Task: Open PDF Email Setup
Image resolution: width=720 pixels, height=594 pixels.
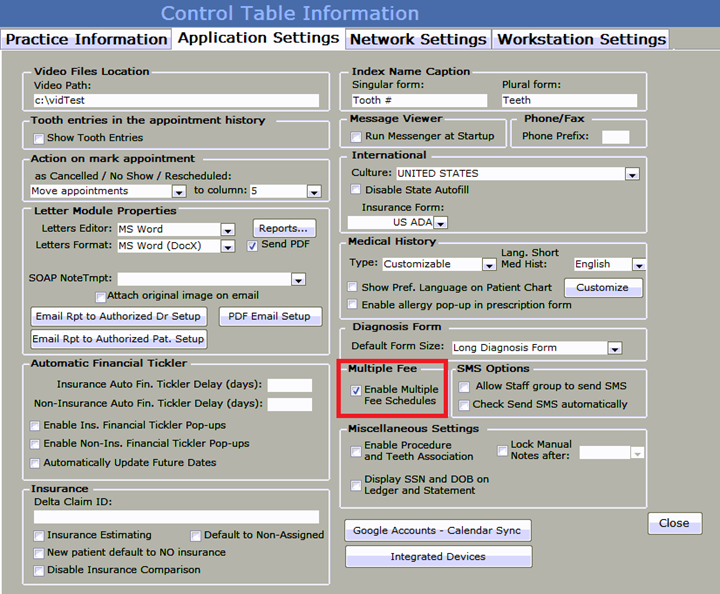Action: 269,316
